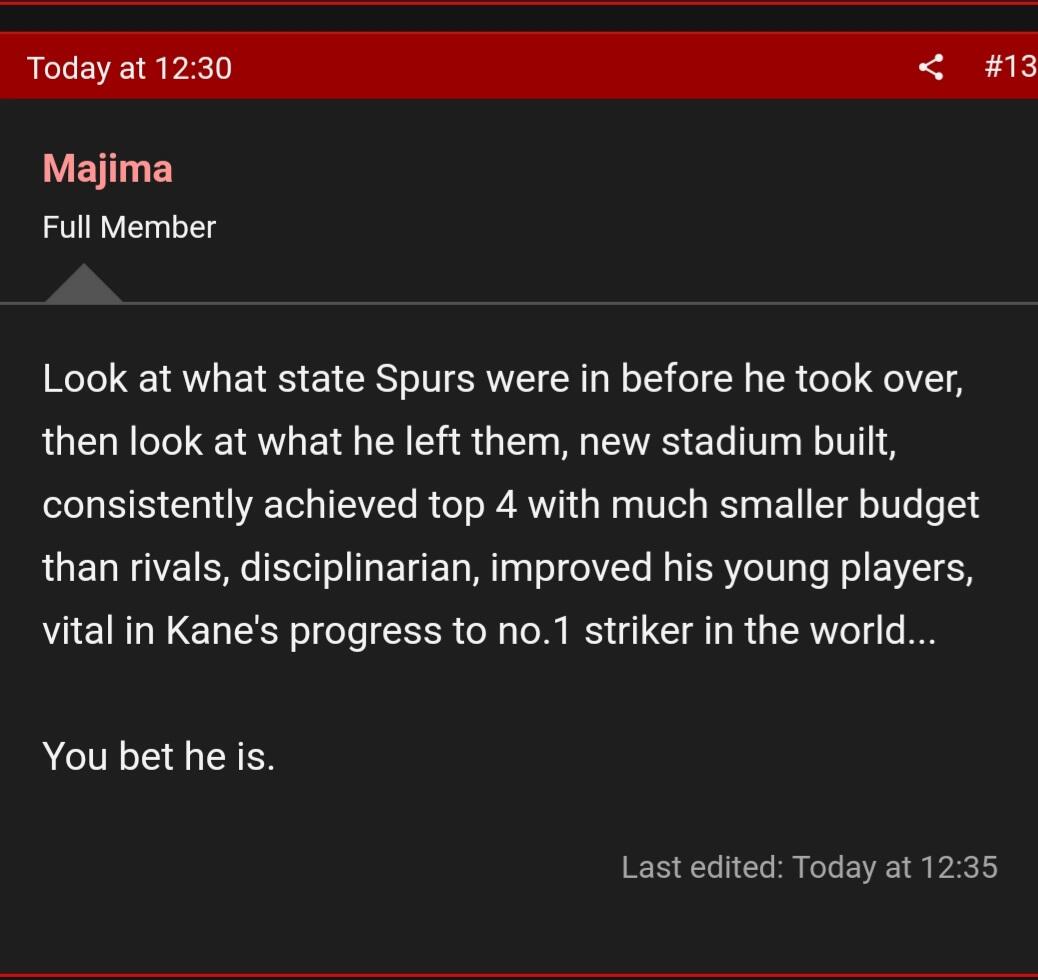Click the line about Kane's progress

point(488,631)
